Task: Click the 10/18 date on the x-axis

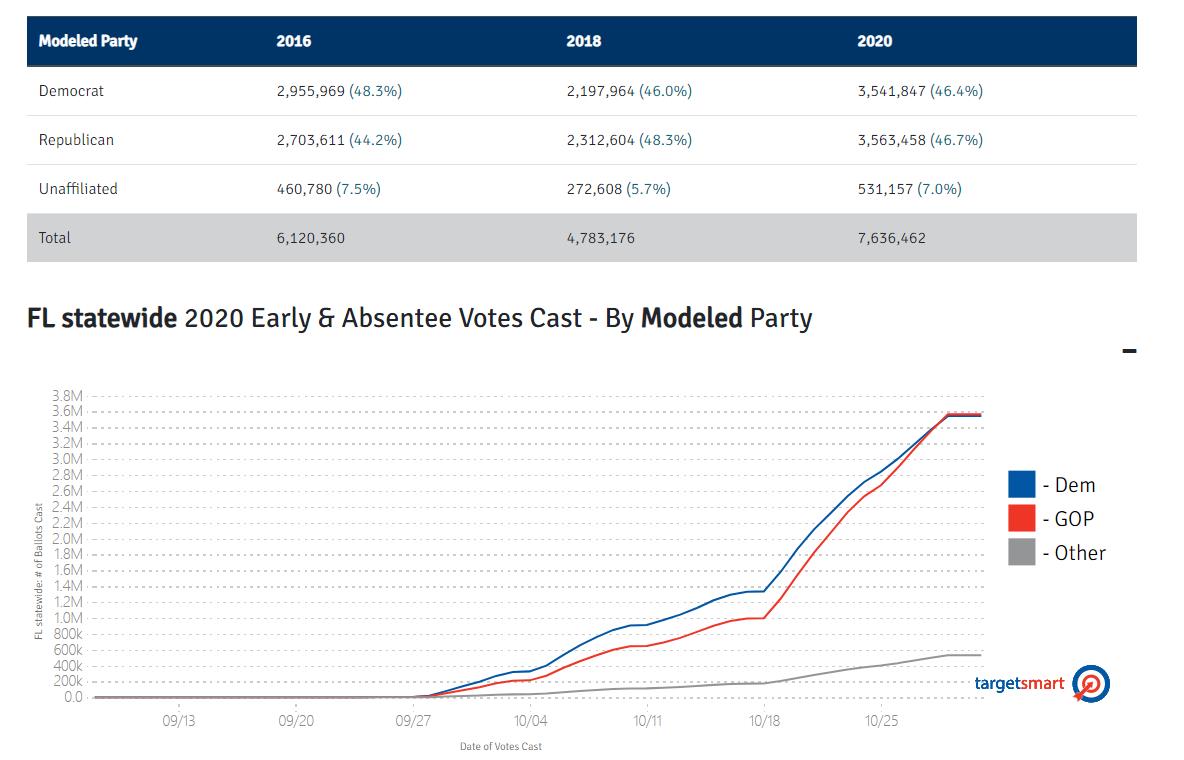Action: [x=764, y=720]
